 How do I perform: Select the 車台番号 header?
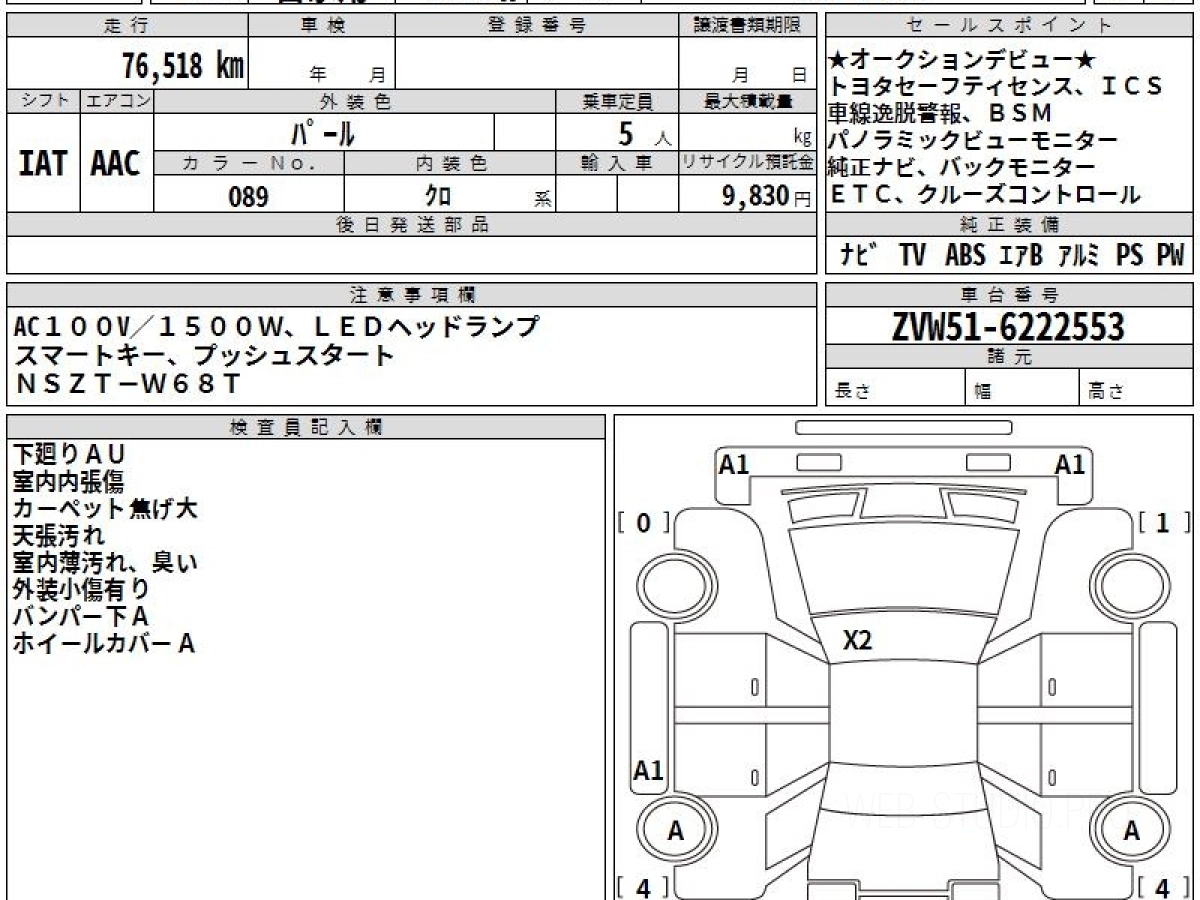pos(1009,295)
